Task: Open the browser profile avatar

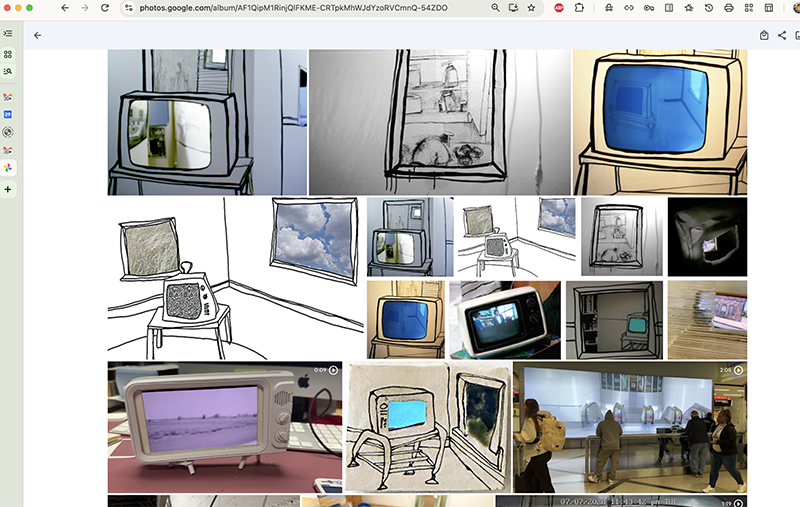Action: 796,8
